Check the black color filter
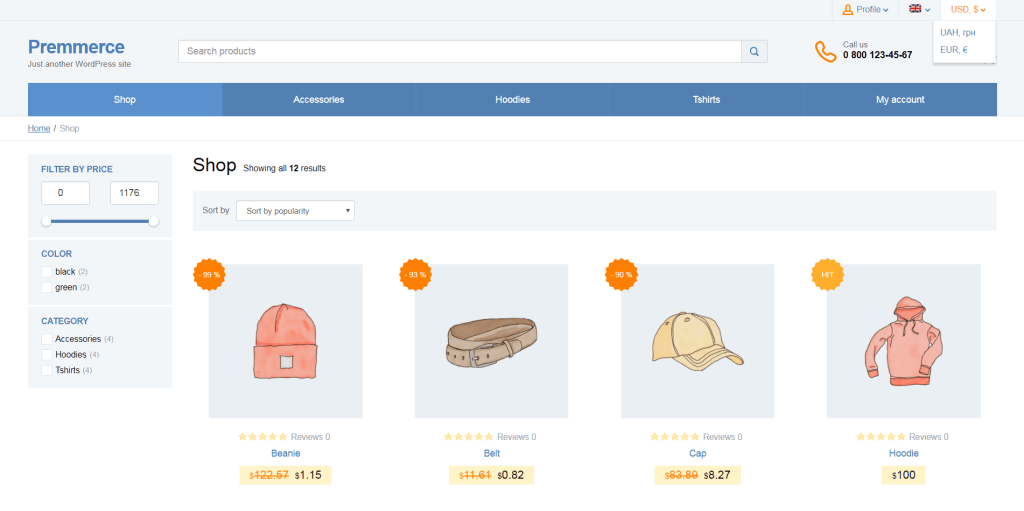 click(46, 272)
